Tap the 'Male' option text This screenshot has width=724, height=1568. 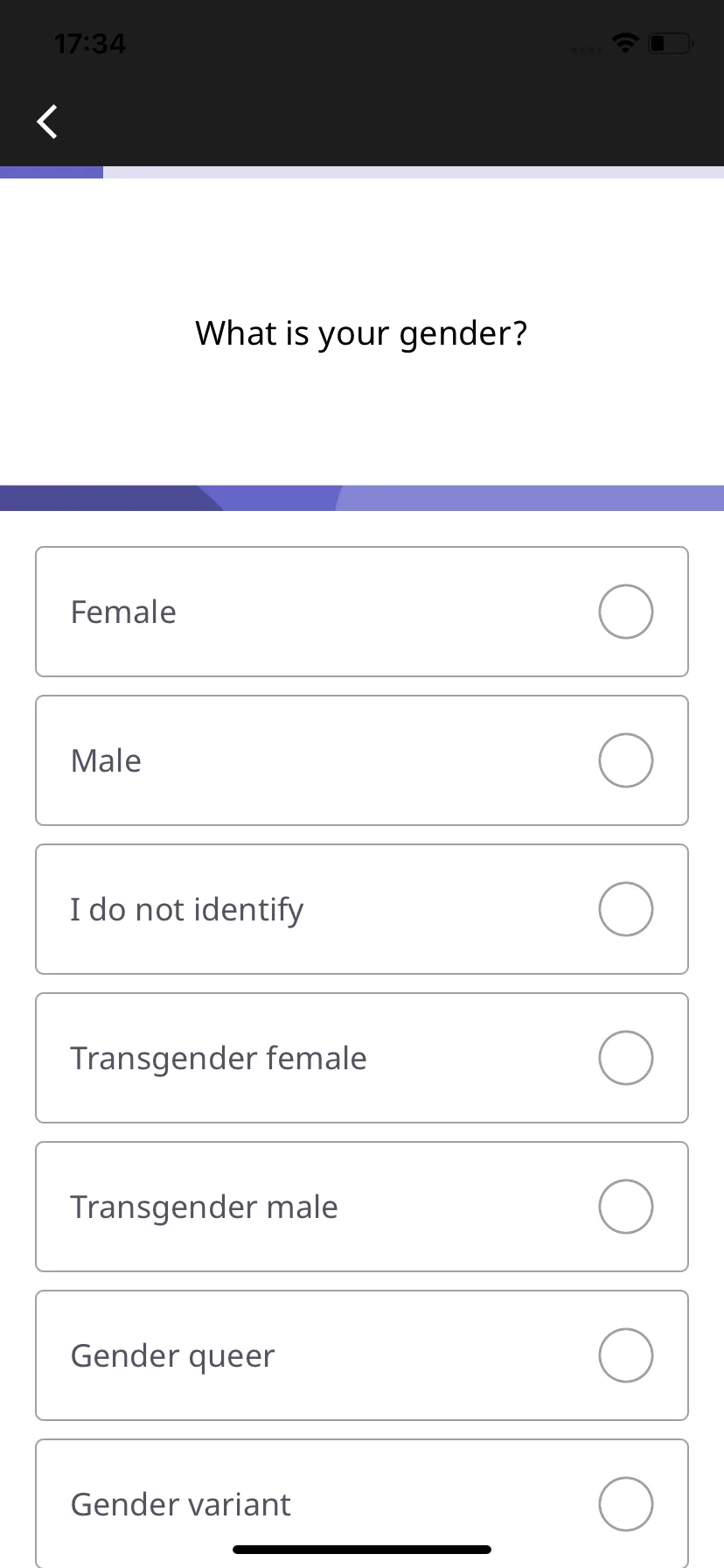(106, 760)
